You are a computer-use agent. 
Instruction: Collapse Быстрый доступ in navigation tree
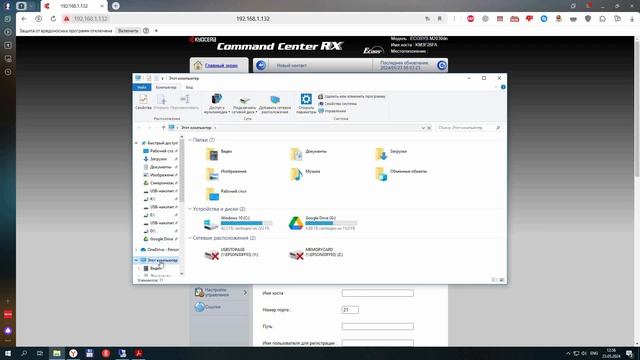tap(137, 143)
